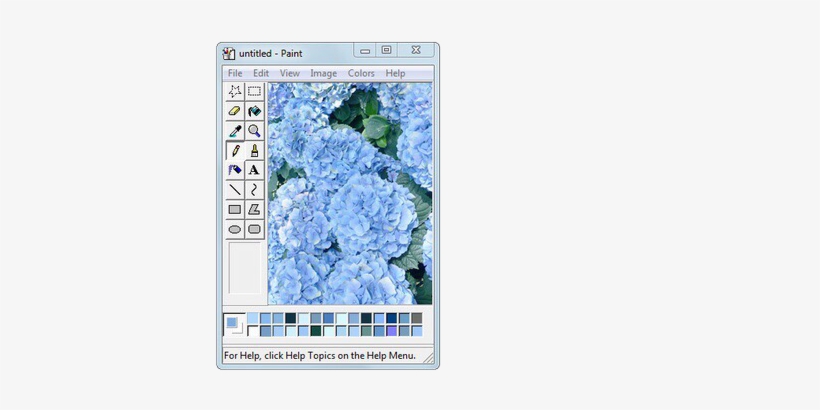Choose the violet purple palette swatch
This screenshot has height=410, width=820.
392,331
